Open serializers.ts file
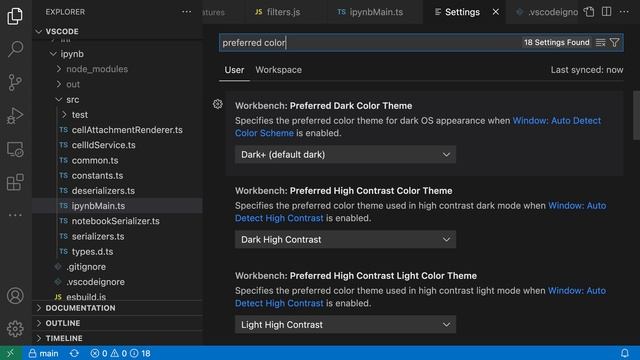The width and height of the screenshot is (640, 360). 118,236
